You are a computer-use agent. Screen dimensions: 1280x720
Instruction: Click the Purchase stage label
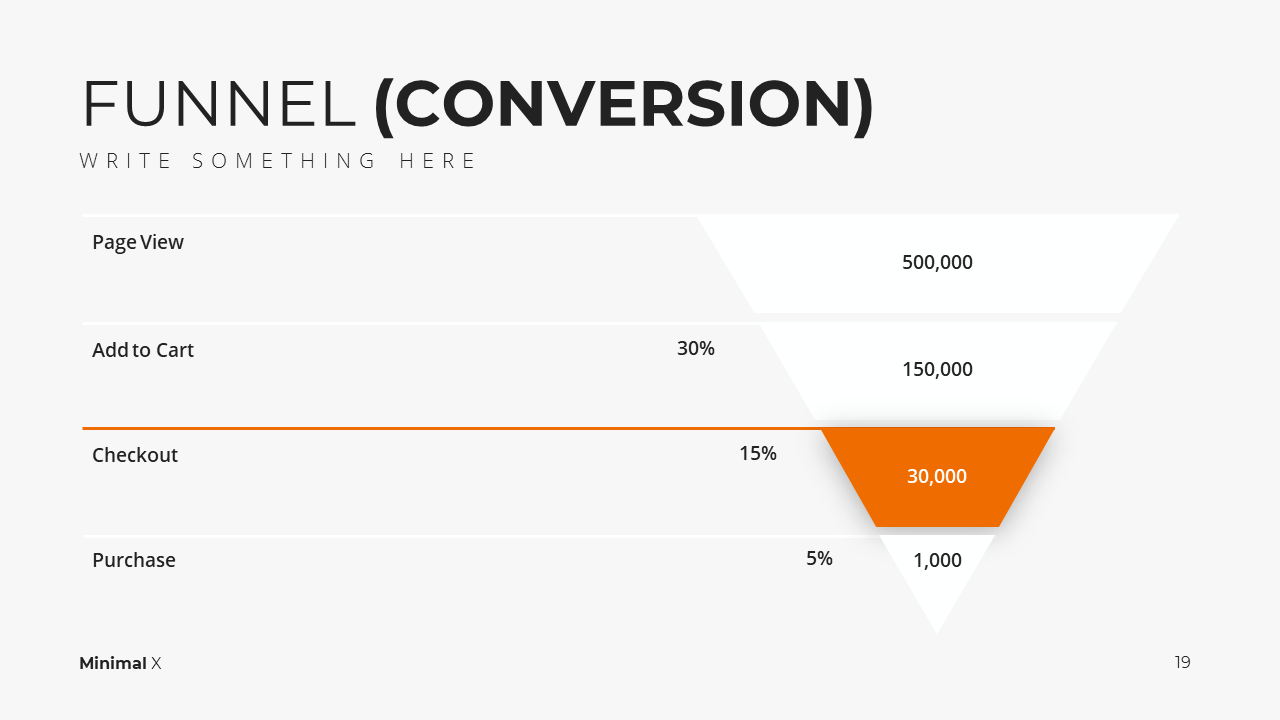point(134,560)
